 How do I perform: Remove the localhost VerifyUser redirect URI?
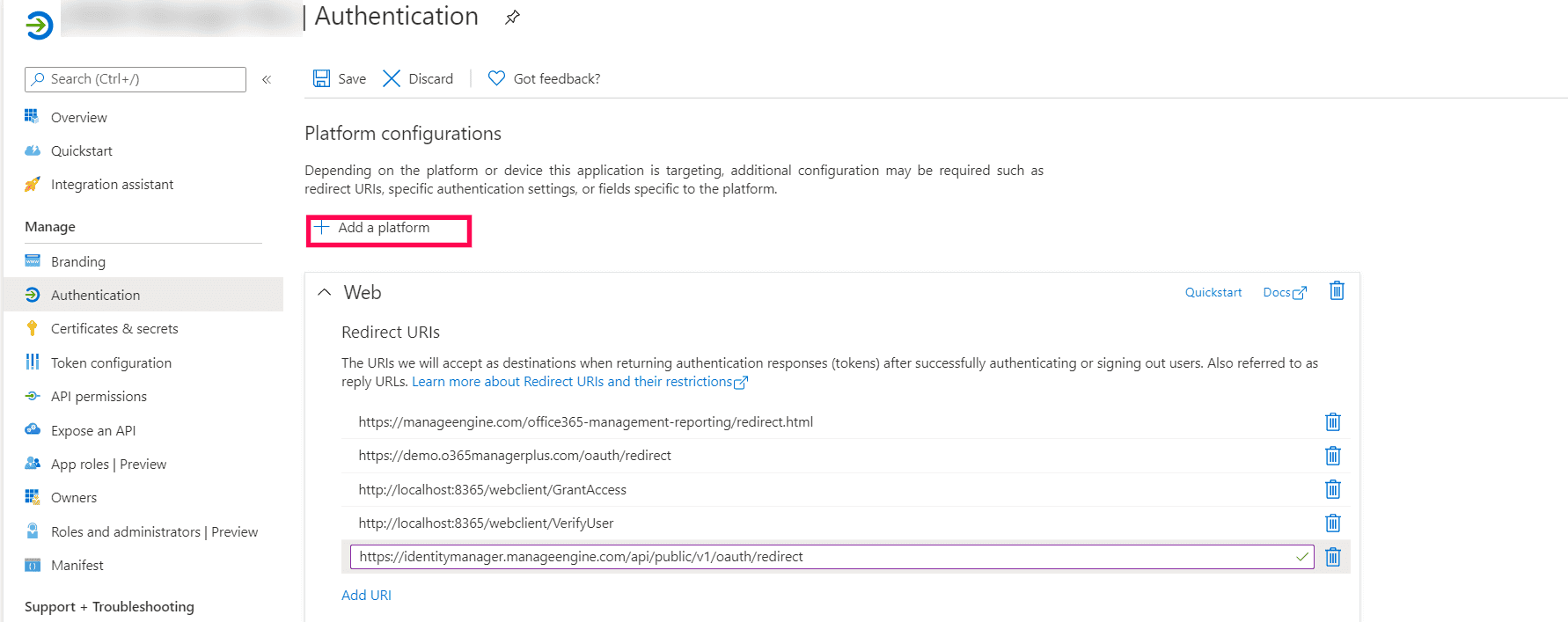tap(1333, 523)
